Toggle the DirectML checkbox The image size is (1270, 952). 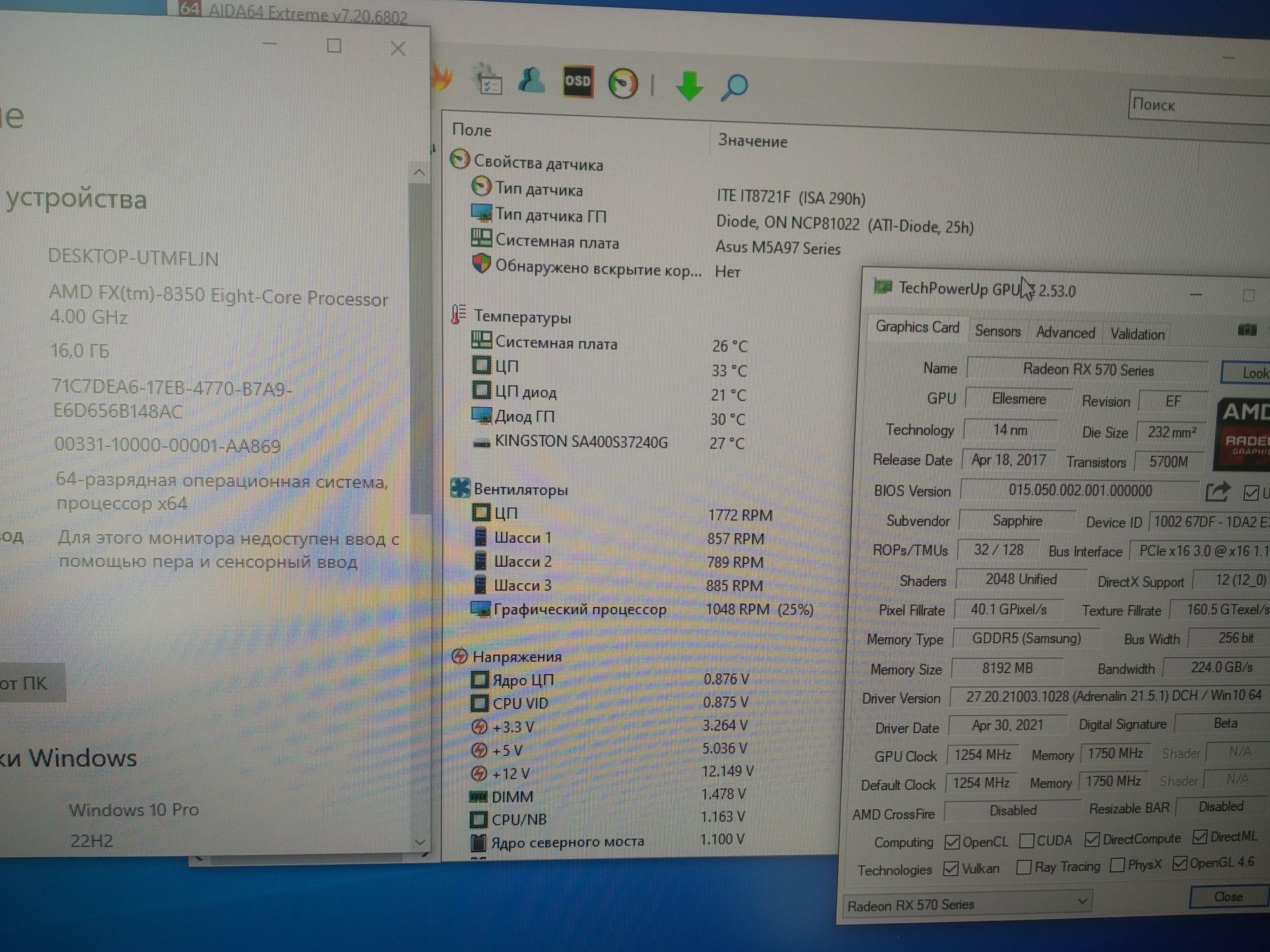tap(1200, 837)
